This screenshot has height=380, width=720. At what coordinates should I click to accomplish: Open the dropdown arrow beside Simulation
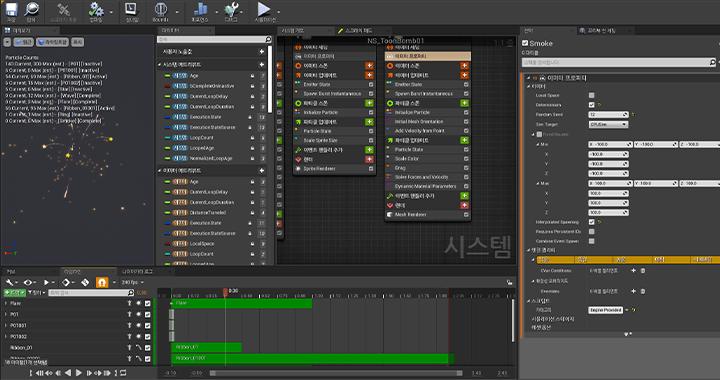point(278,12)
